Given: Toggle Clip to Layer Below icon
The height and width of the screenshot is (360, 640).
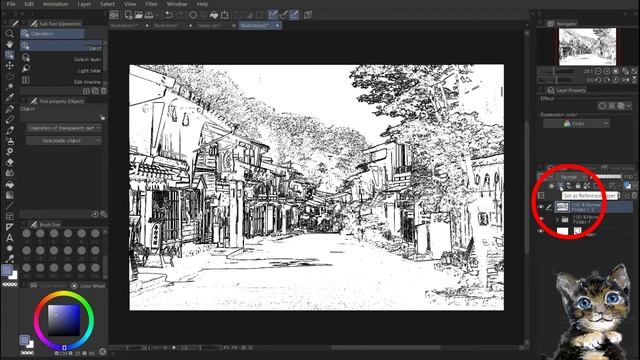Looking at the screenshot, I should 551,186.
